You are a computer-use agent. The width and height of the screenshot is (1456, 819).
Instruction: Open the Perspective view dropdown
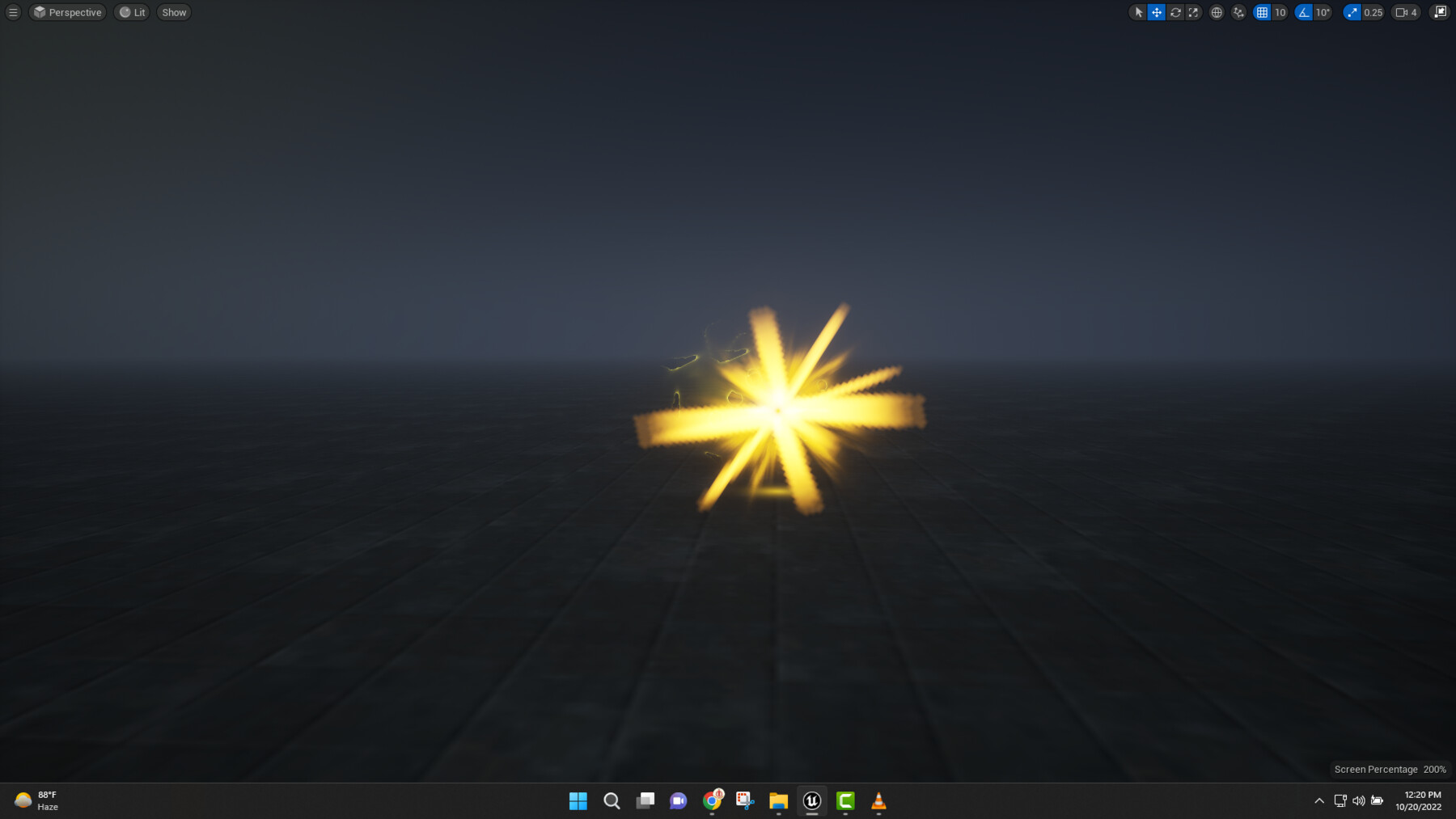pos(67,12)
